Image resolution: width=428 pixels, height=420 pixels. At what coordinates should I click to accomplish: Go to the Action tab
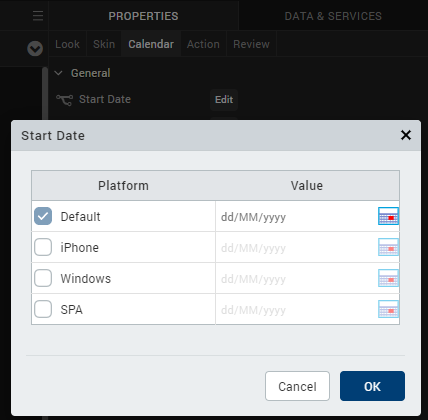tap(203, 44)
